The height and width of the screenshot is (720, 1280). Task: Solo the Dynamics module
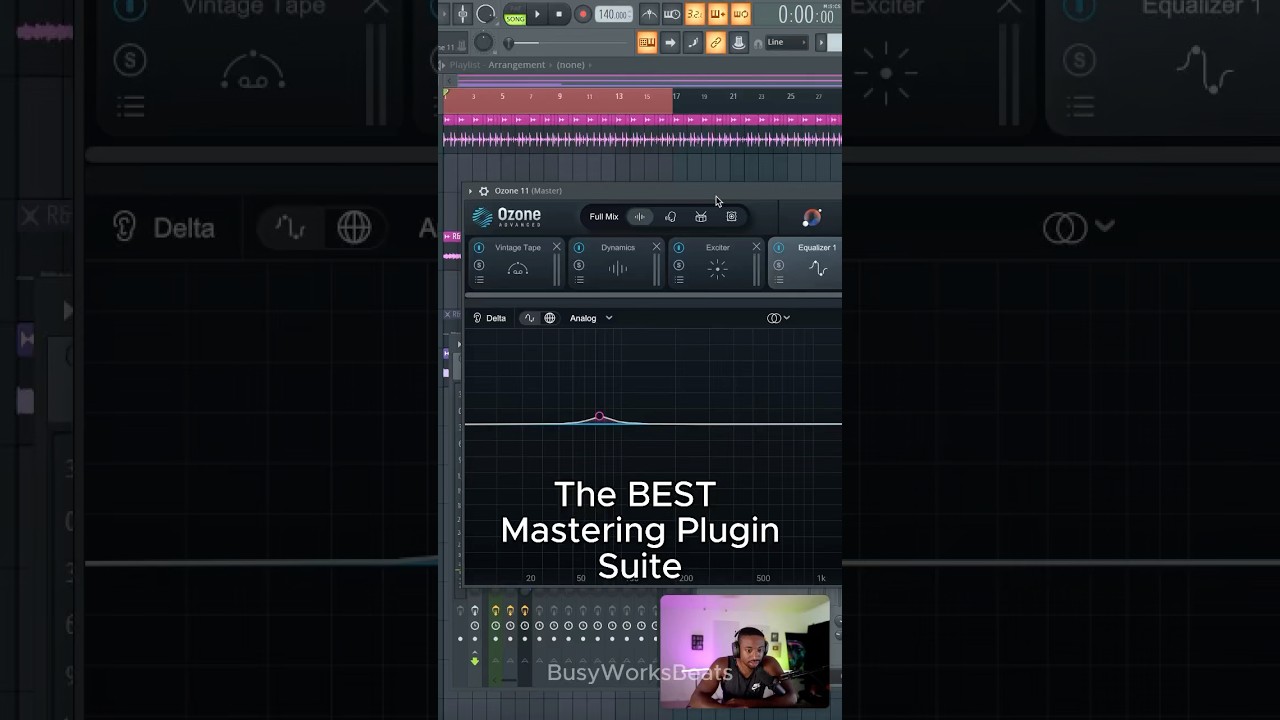579,265
